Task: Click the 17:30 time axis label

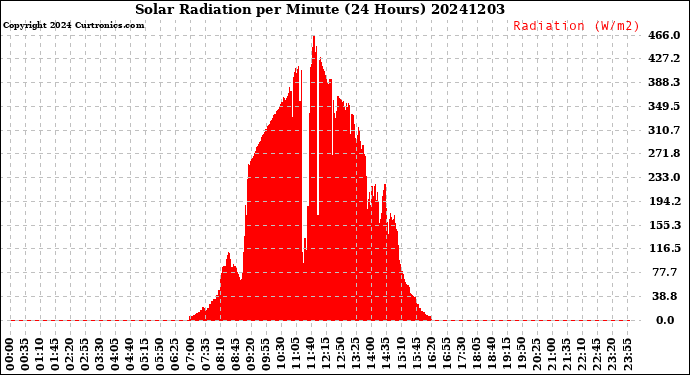Action: point(461,354)
